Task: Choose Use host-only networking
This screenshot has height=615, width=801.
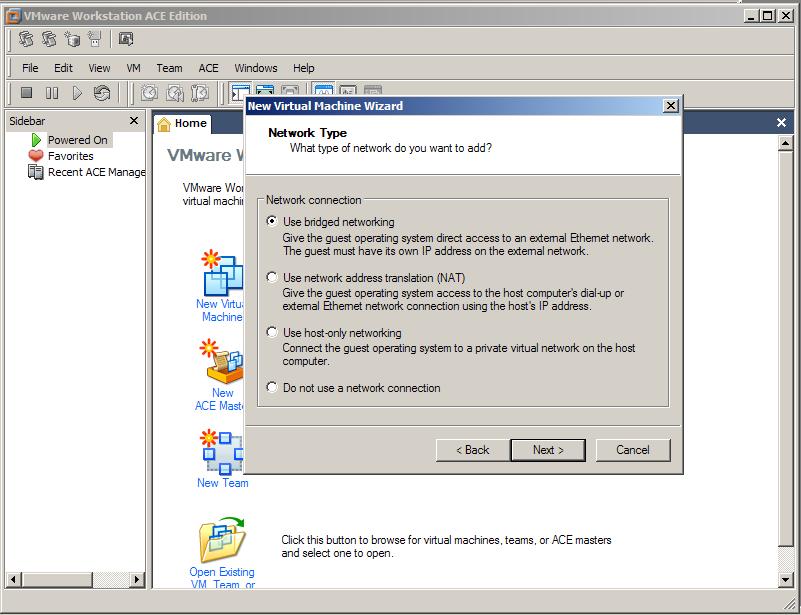Action: pyautogui.click(x=273, y=333)
